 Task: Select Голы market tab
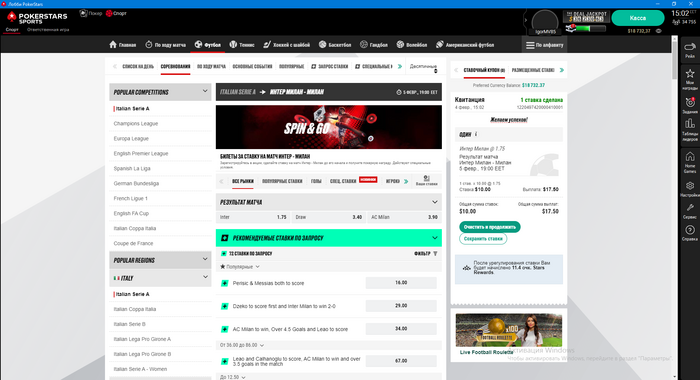(316, 181)
